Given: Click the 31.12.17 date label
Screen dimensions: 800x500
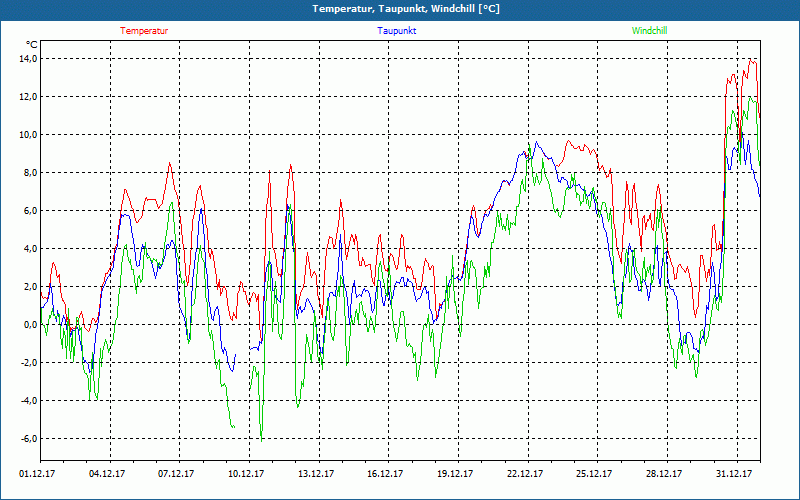Looking at the screenshot, I should tap(734, 474).
